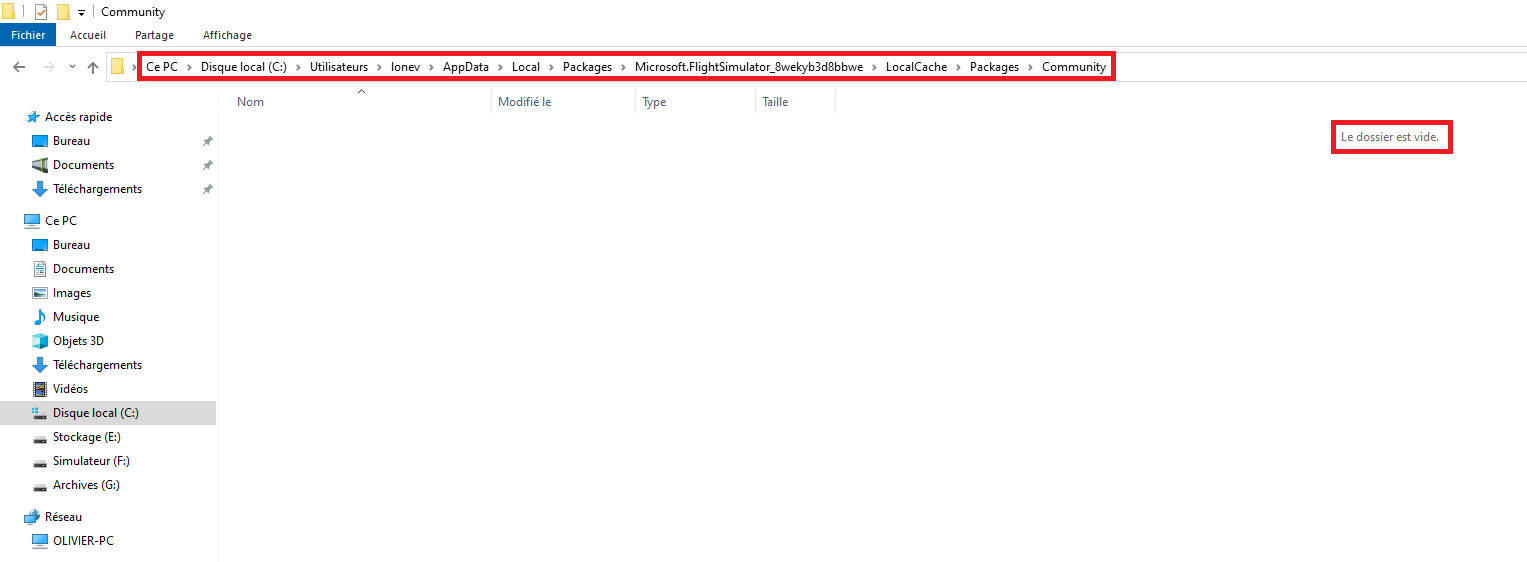1527x562 pixels.
Task: Jump to Disque local (C:) breadcrumb
Action: click(244, 67)
